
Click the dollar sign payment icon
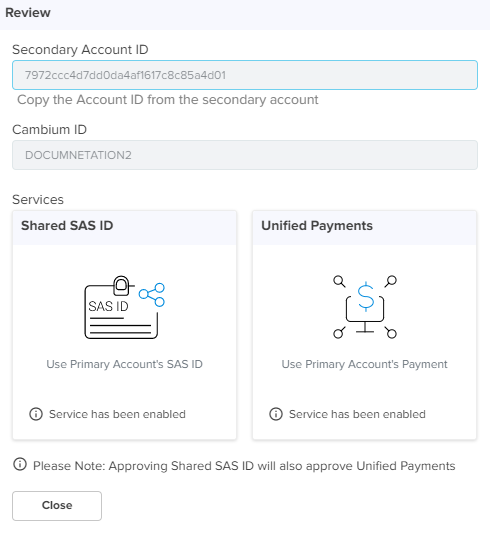pos(366,296)
